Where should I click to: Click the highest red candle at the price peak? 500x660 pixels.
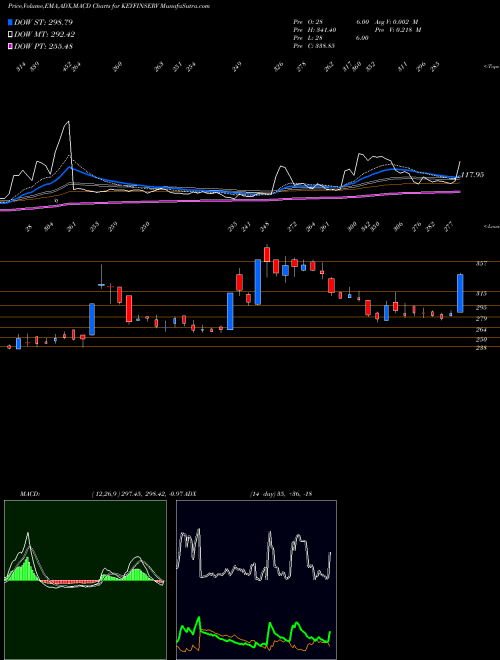click(267, 254)
